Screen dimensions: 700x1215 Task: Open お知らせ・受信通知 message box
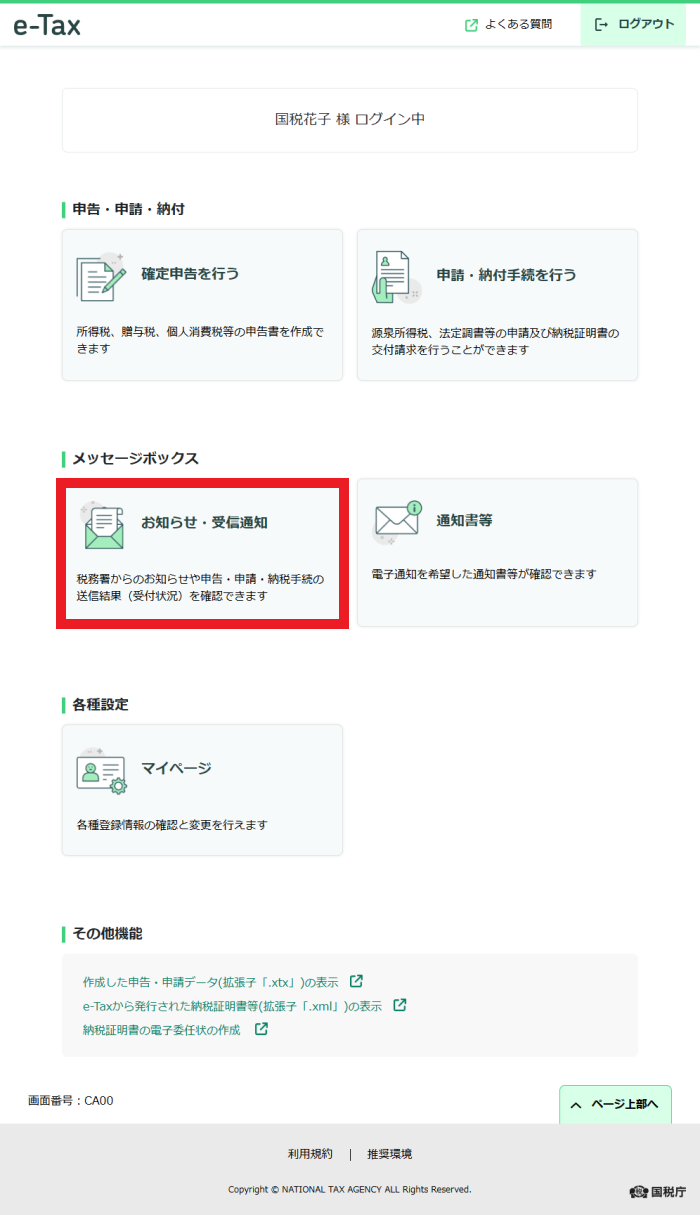(202, 553)
